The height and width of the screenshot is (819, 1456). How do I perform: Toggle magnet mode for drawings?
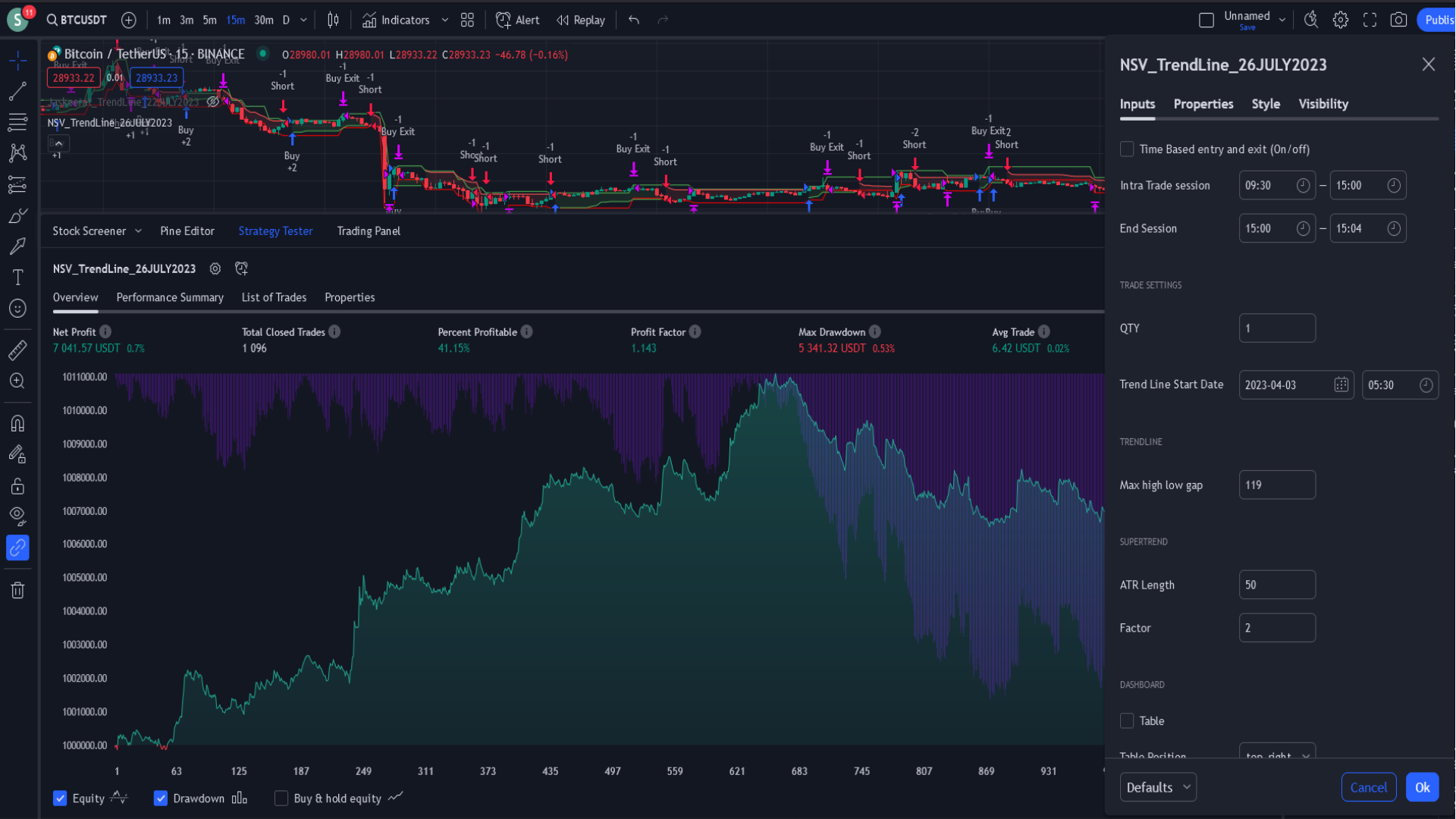(x=17, y=423)
